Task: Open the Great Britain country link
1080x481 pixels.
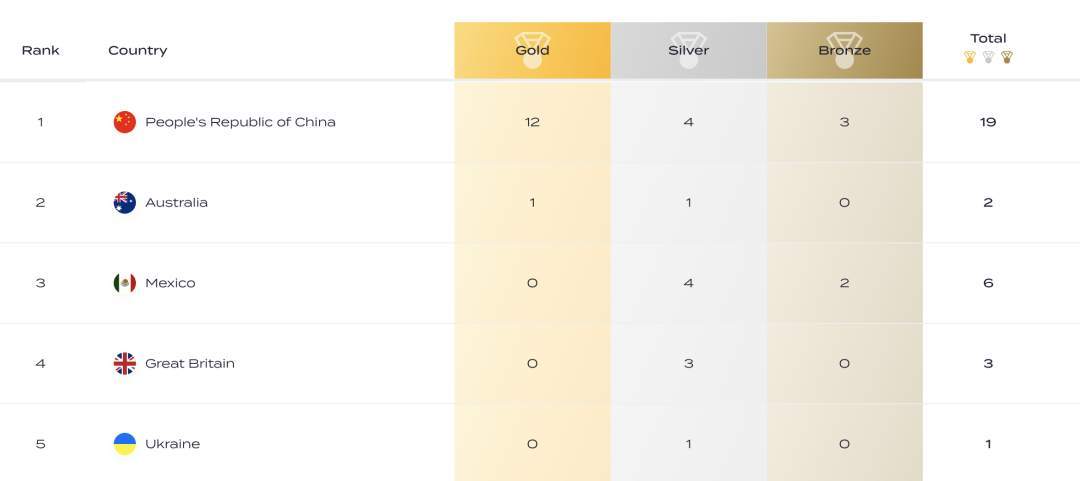Action: (189, 363)
